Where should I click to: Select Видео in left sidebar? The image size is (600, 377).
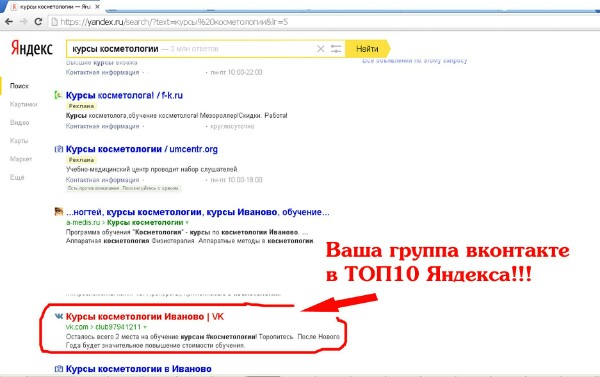pos(20,122)
